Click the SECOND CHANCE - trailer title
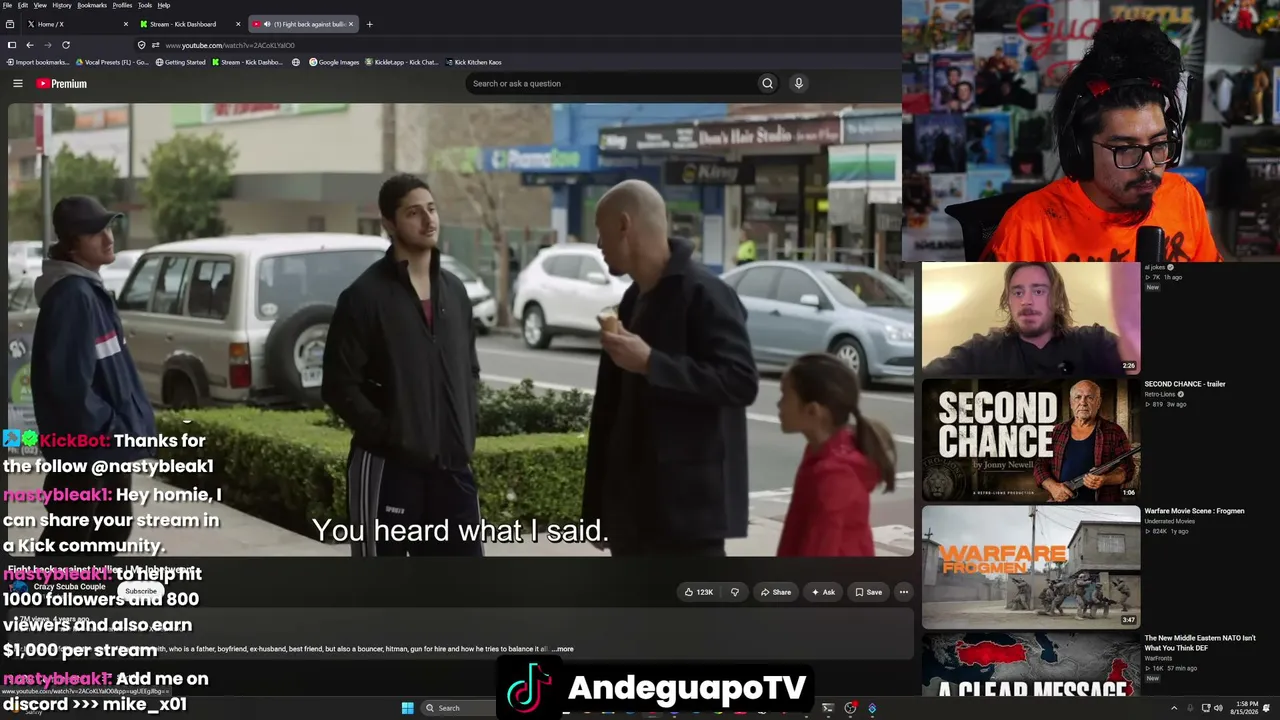The height and width of the screenshot is (720, 1280). [x=1185, y=384]
